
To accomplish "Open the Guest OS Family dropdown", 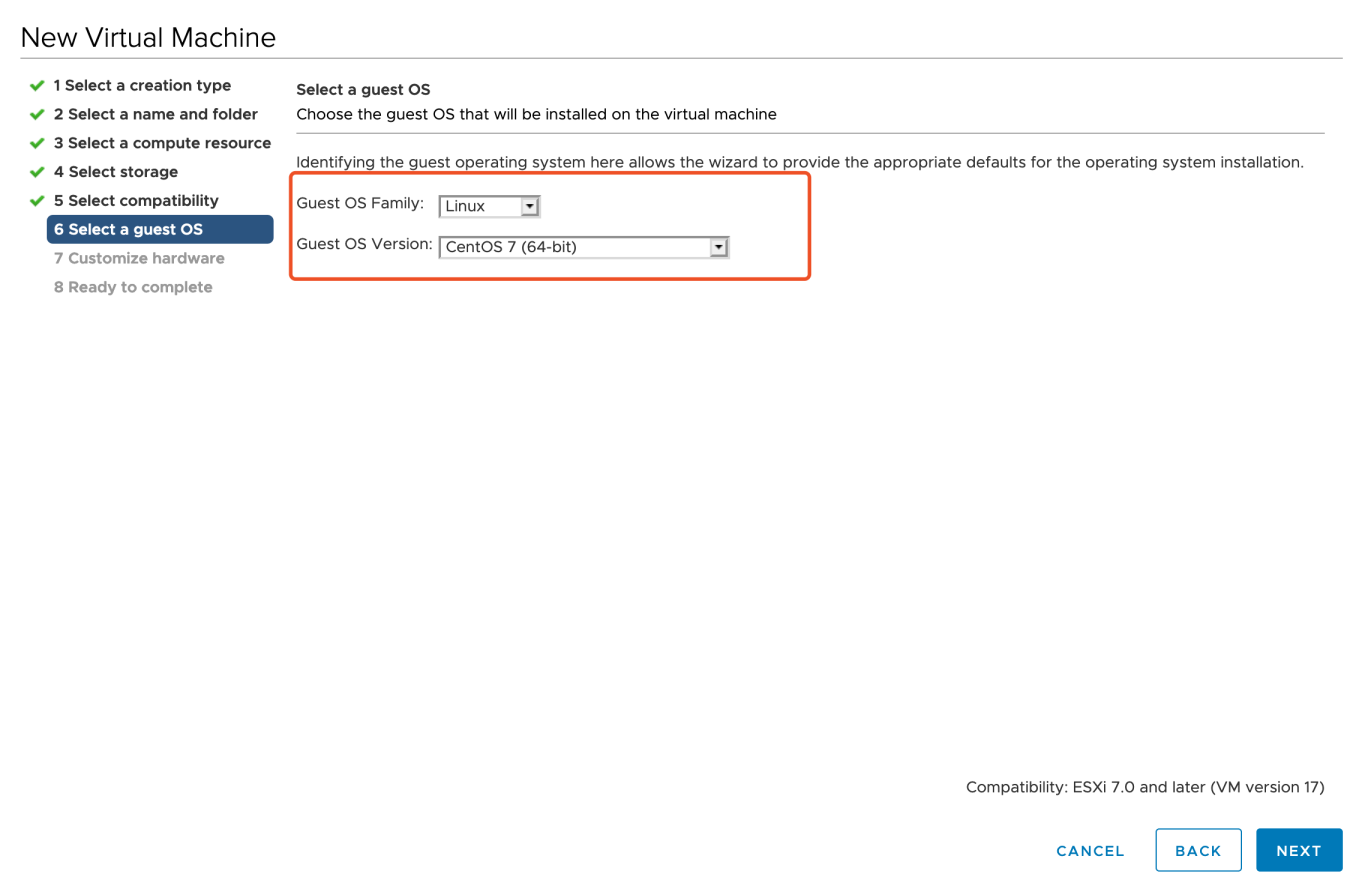I will (x=488, y=206).
